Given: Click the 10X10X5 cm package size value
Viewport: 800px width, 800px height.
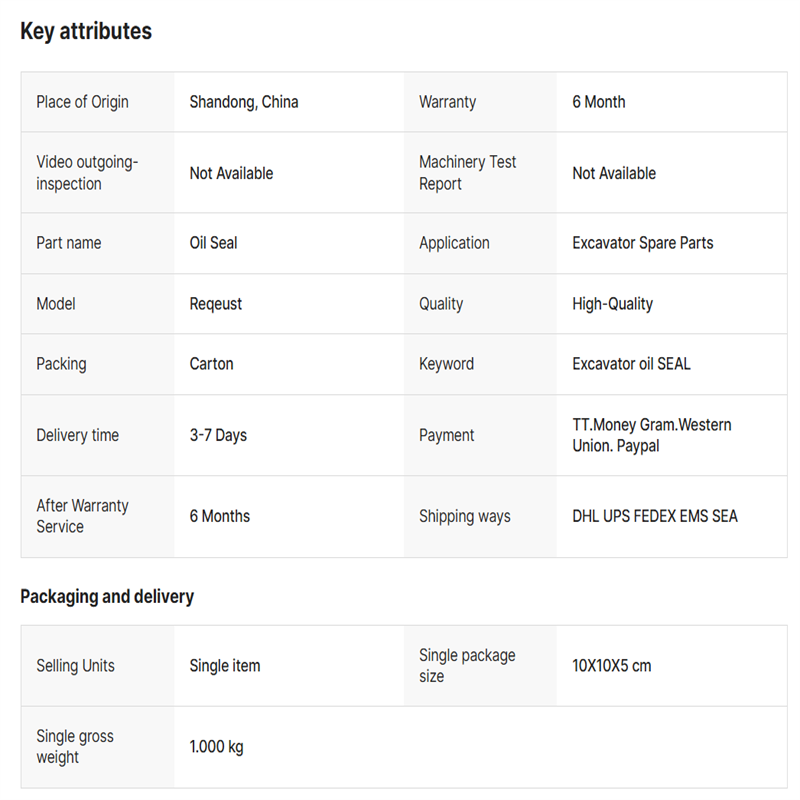Looking at the screenshot, I should tap(611, 666).
